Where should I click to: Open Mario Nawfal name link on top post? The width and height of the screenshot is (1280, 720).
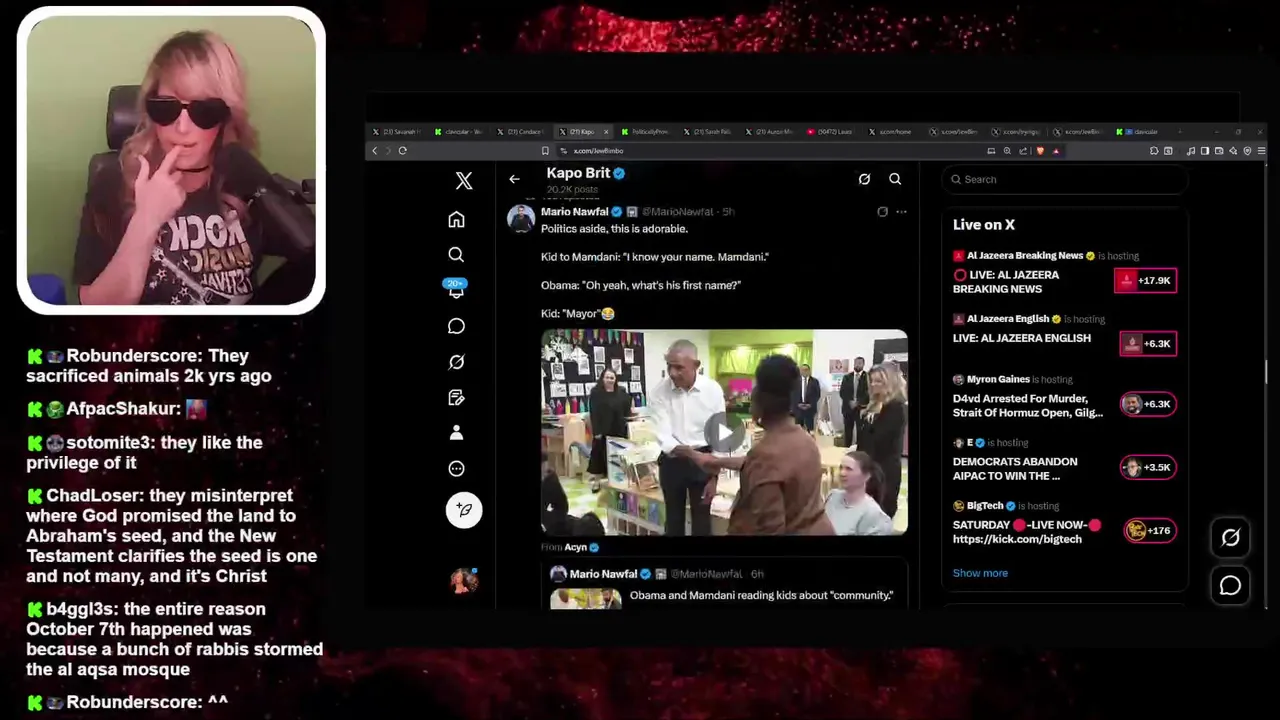coord(574,212)
